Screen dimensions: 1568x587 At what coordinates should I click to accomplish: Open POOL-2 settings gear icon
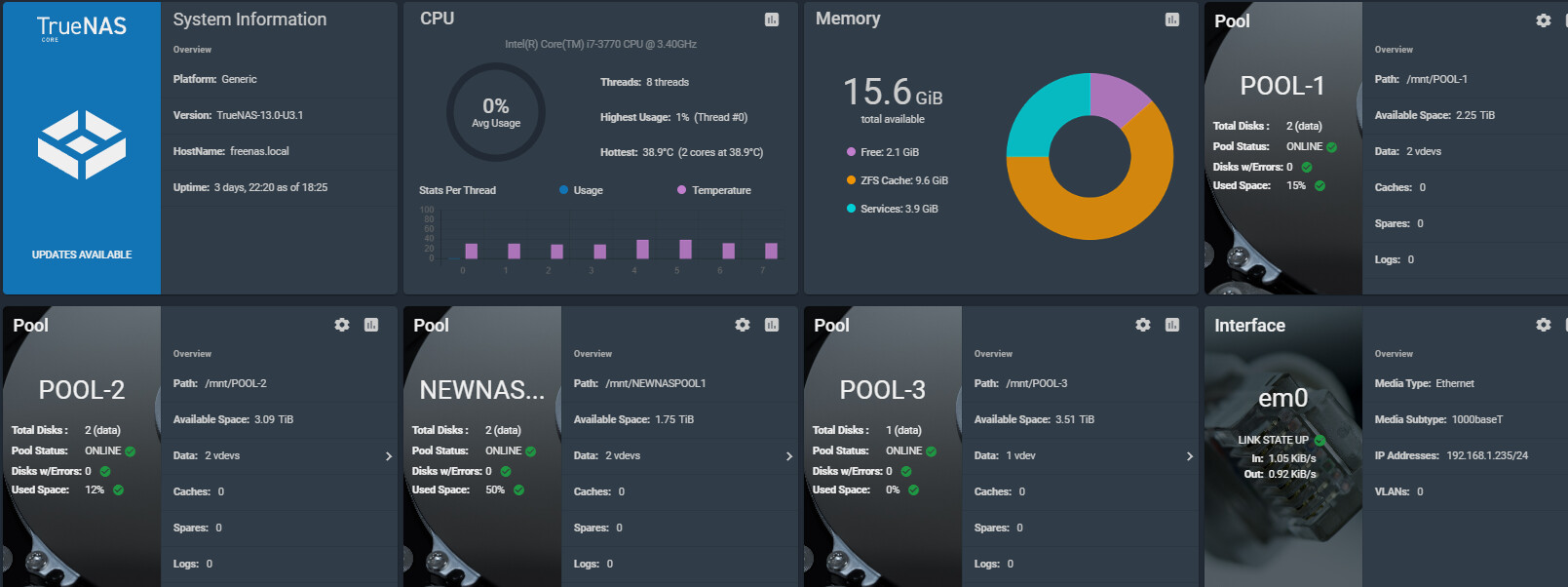[x=342, y=325]
